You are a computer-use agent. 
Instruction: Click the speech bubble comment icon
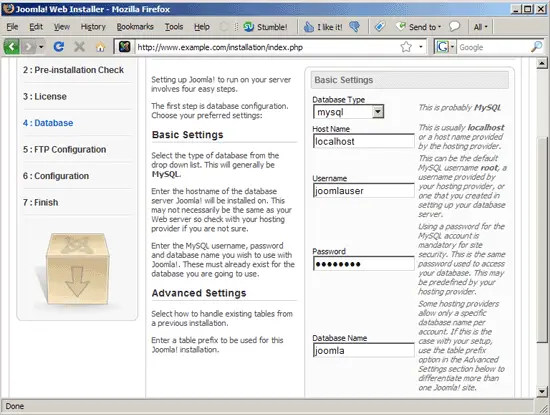(454, 27)
